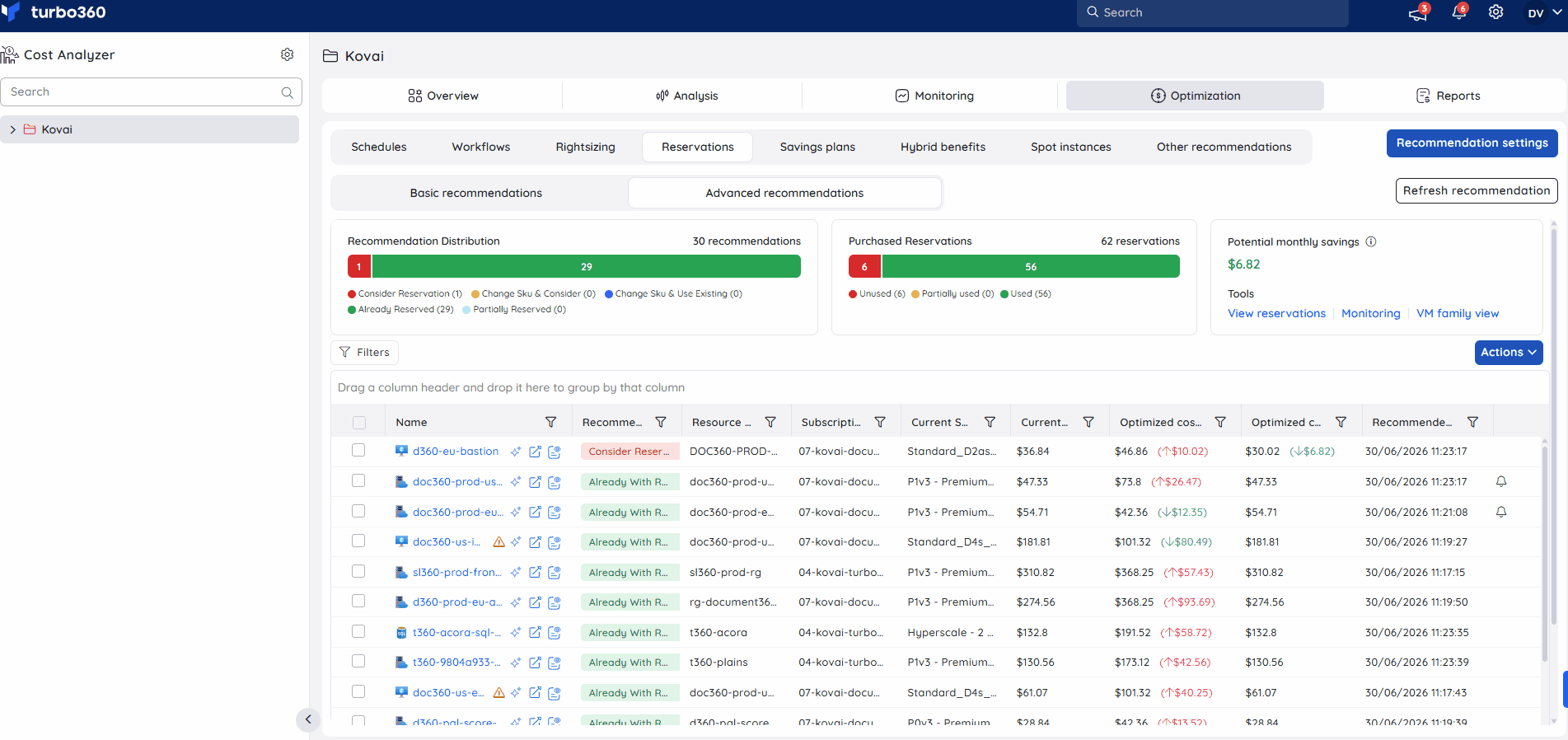The height and width of the screenshot is (740, 1568).
Task: Filter the Optimized cost column
Action: tap(1220, 422)
